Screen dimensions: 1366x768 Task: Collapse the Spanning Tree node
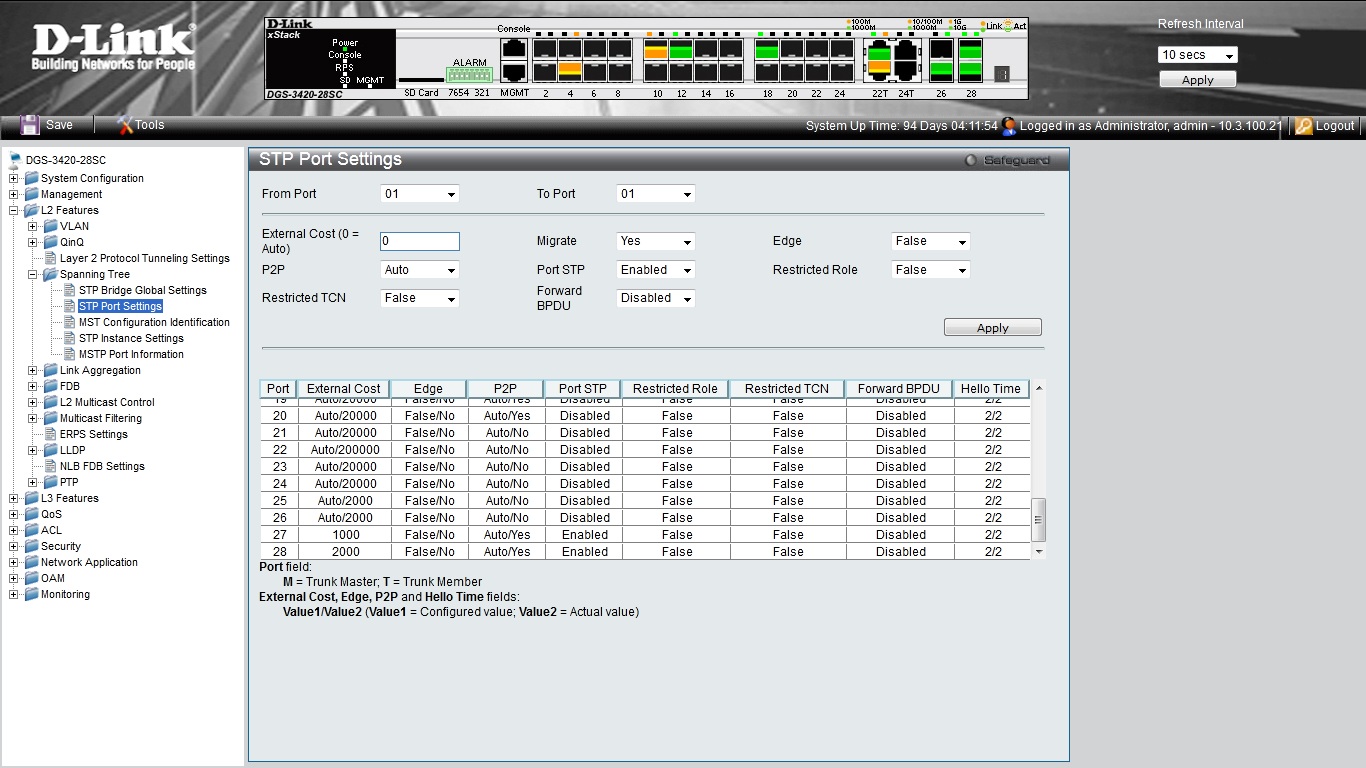[33, 274]
